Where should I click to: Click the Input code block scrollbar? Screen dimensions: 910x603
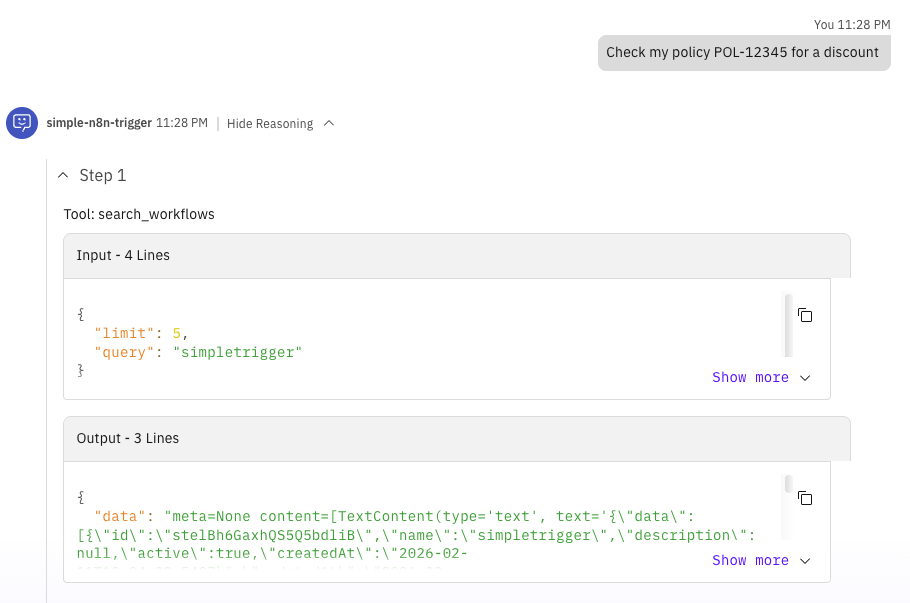tap(788, 325)
